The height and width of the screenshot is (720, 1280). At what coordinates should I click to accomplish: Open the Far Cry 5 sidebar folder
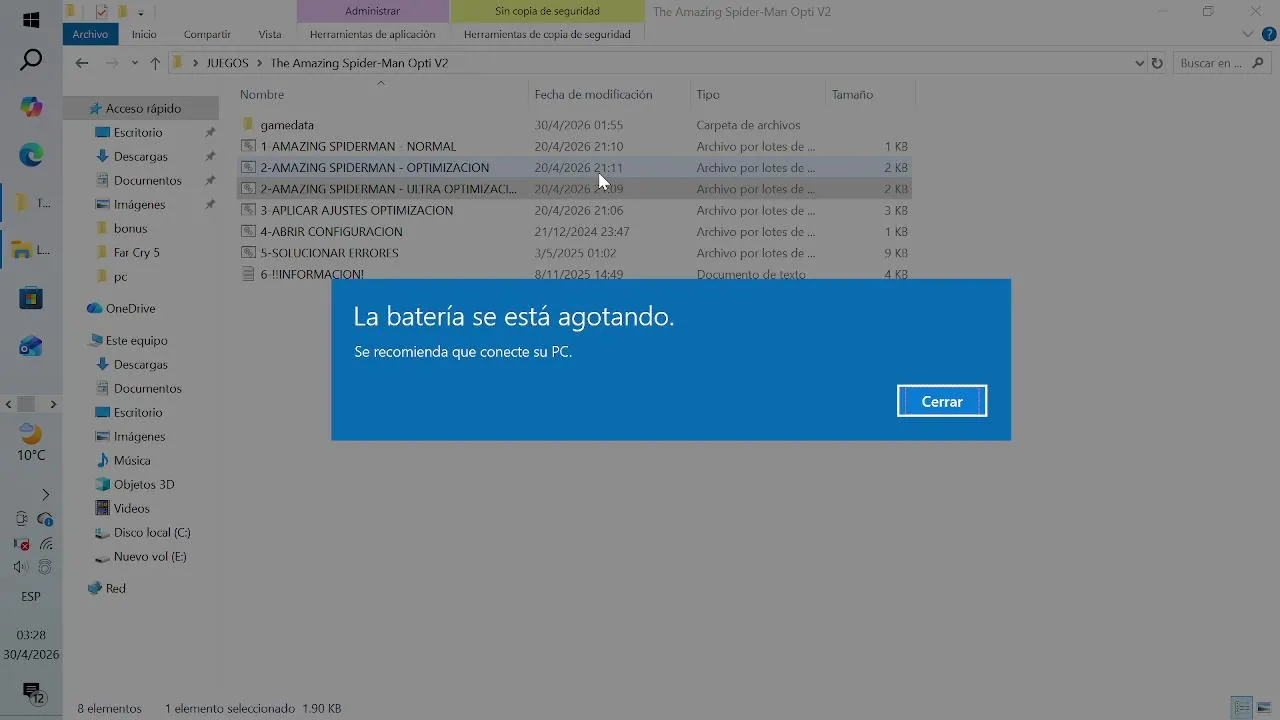[136, 252]
